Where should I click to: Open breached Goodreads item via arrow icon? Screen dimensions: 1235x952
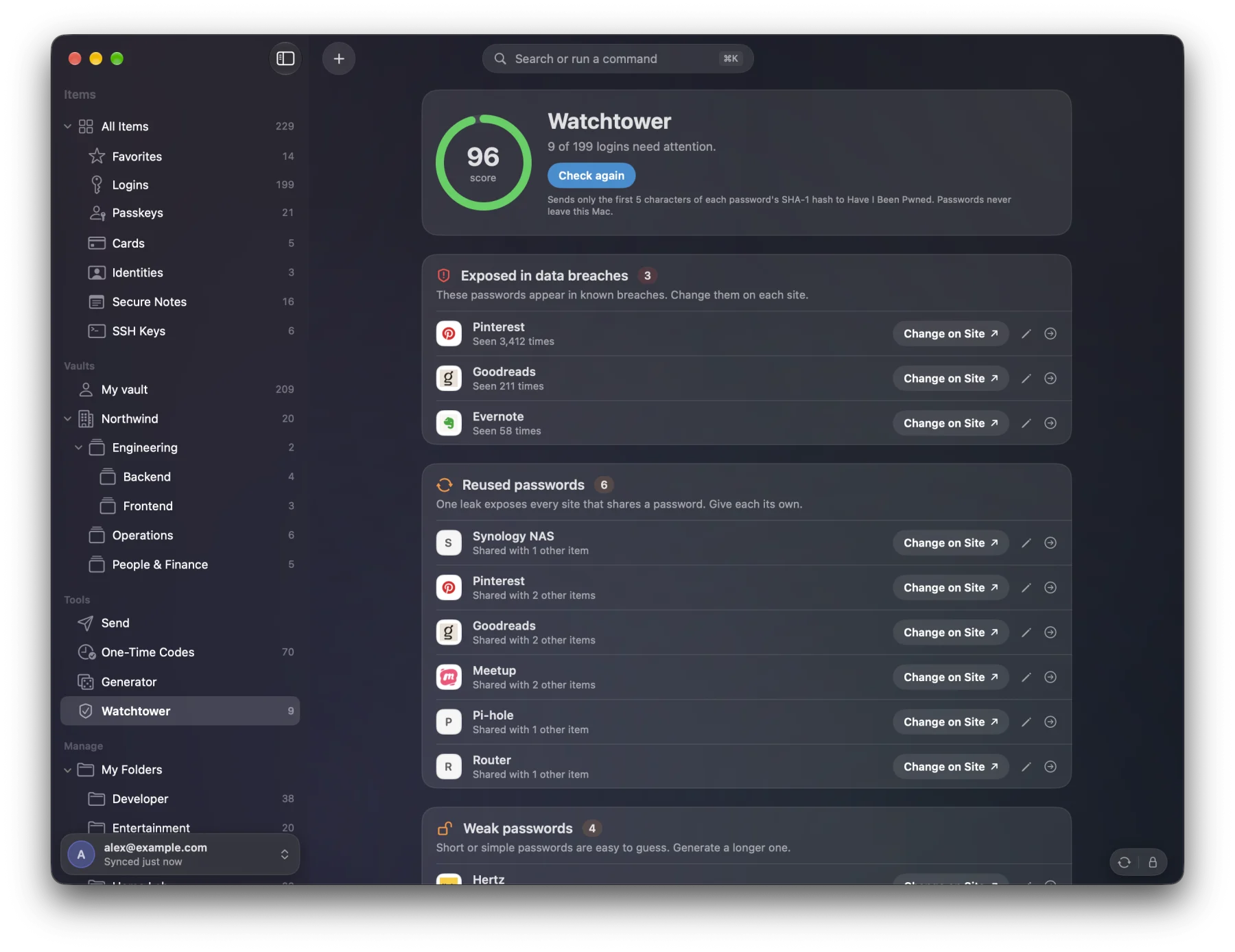click(1050, 378)
